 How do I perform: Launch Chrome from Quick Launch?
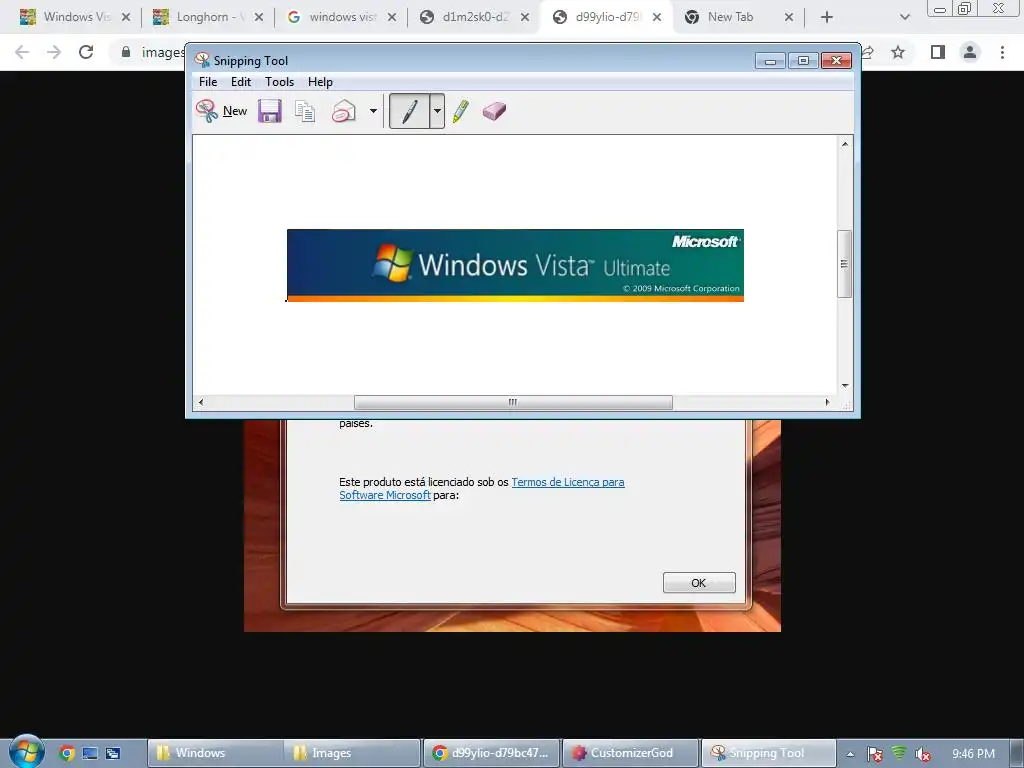[x=66, y=753]
